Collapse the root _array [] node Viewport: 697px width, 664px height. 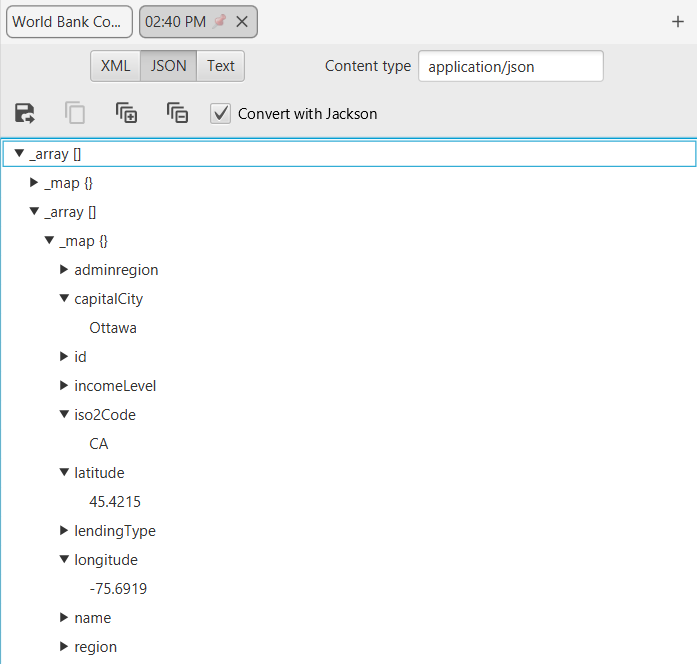19,154
